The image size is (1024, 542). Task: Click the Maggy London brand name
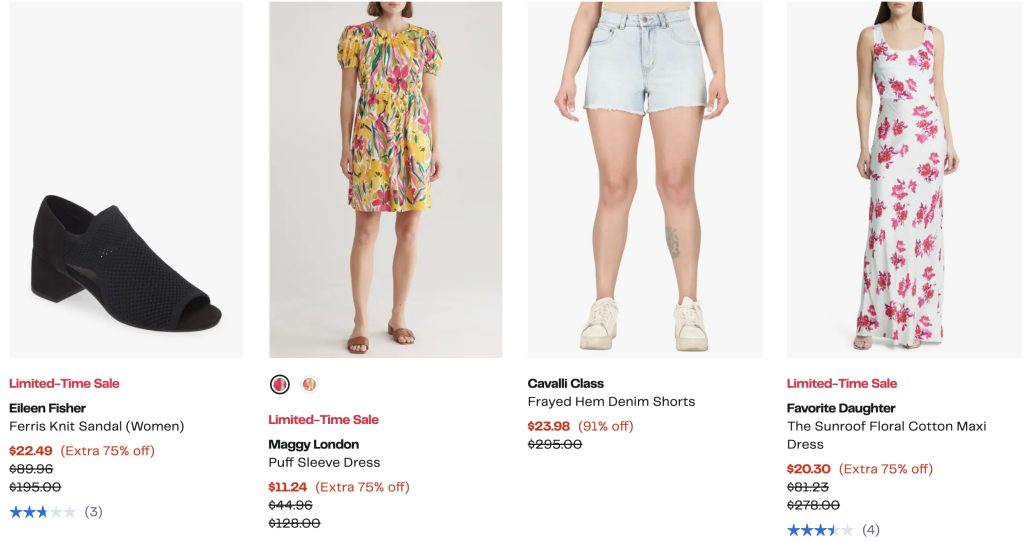click(x=313, y=444)
